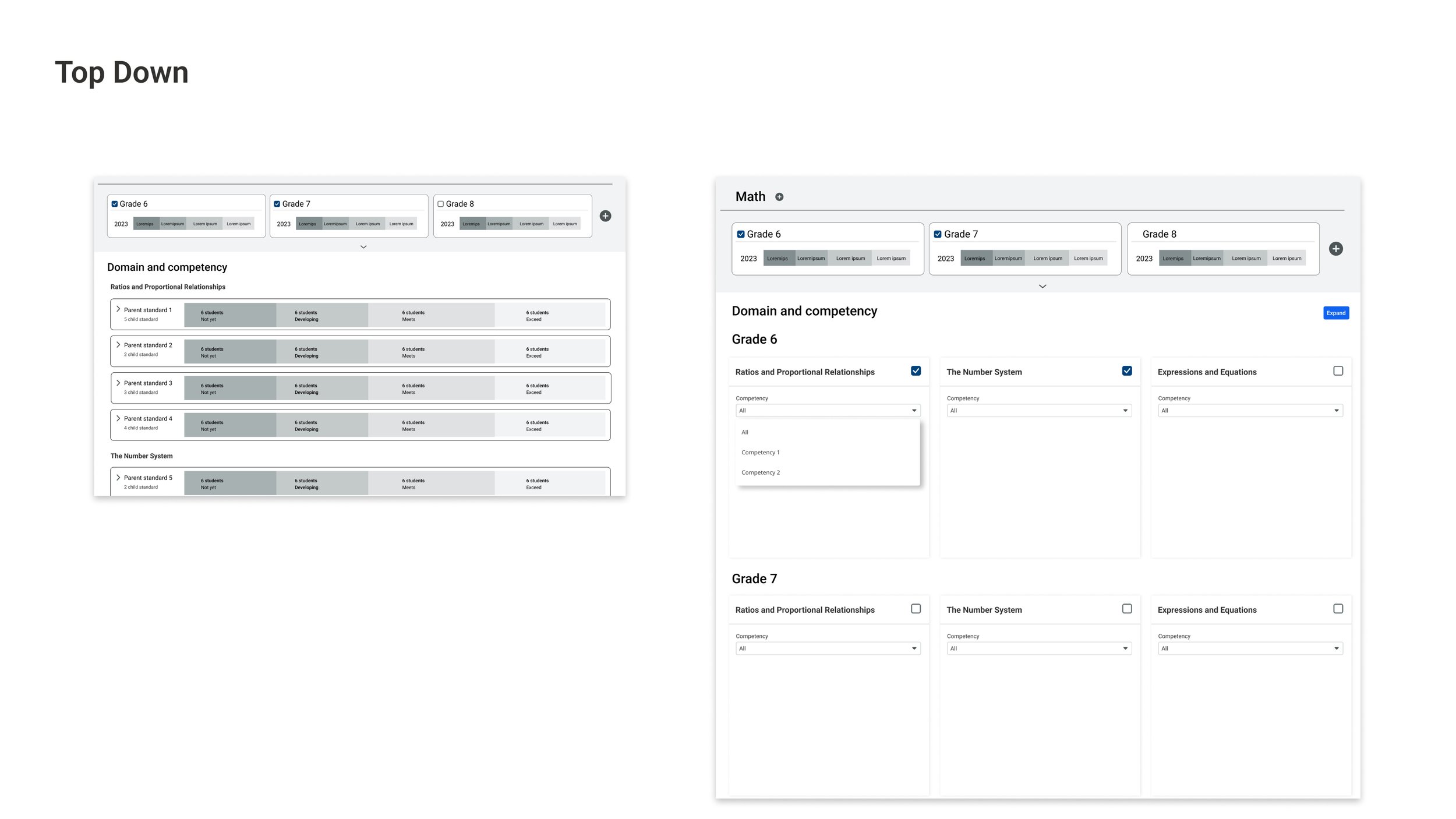The height and width of the screenshot is (819, 1456).
Task: Check Expressions and Equations under Grade 6
Action: (x=1338, y=371)
